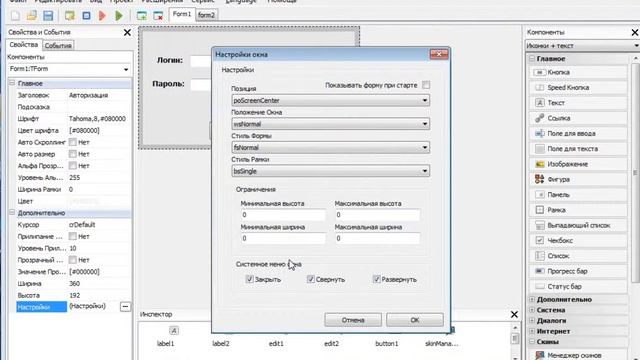This screenshot has height=360, width=640.
Task: Select the Рамка component
Action: click(578, 210)
